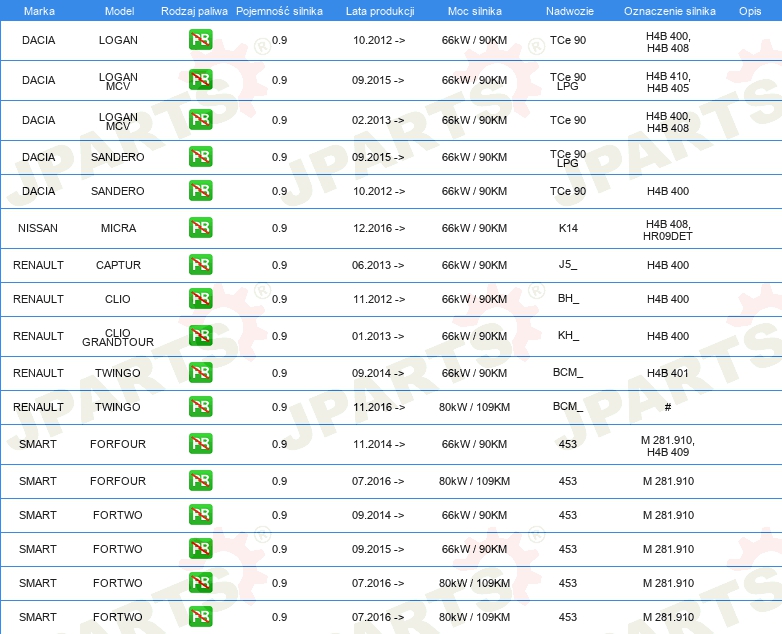Select the fuel icon for Sandero 10.2012
Viewport: 782px width, 634px height.
[x=200, y=191]
